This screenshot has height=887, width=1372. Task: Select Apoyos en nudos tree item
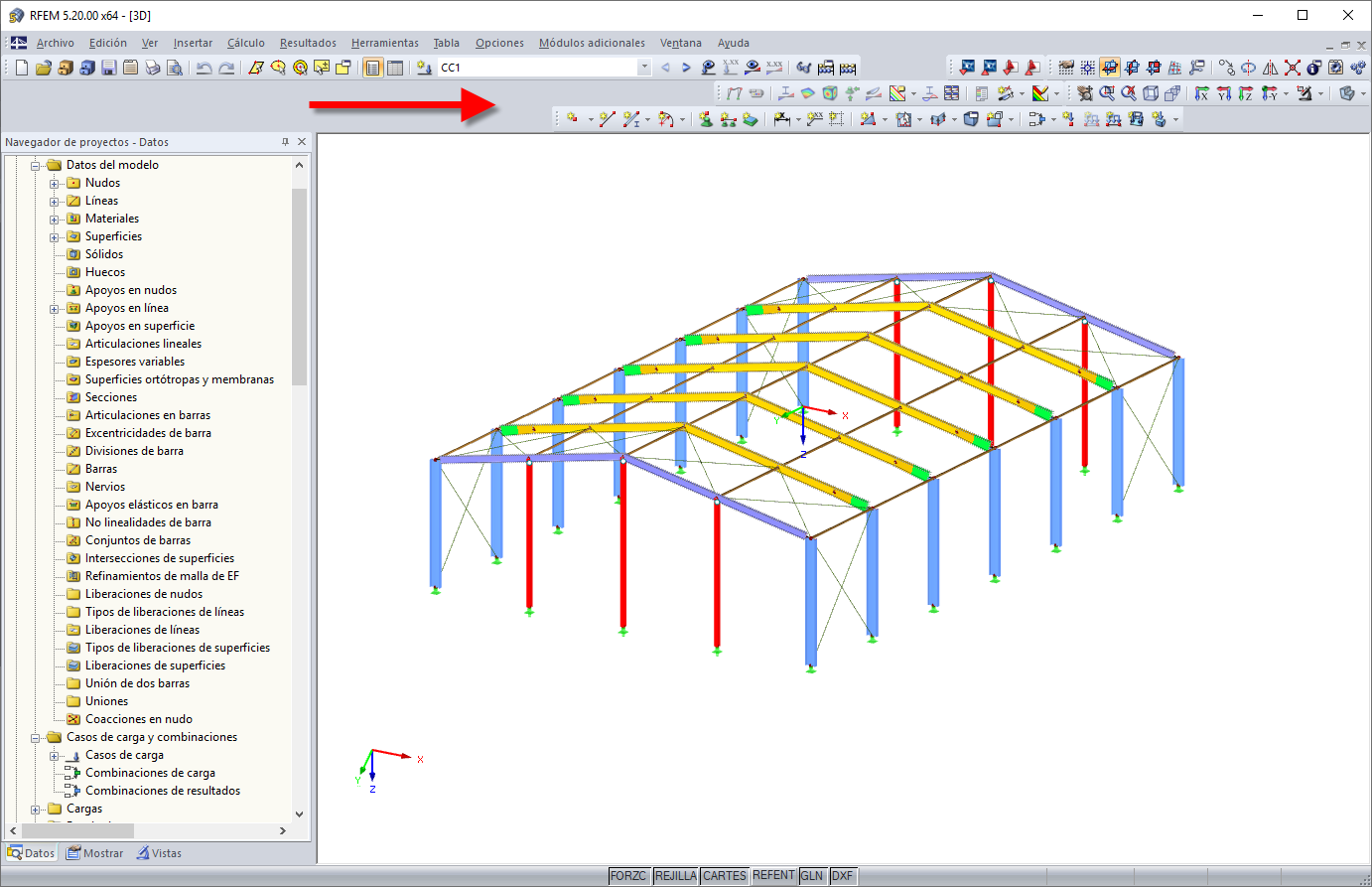[131, 290]
